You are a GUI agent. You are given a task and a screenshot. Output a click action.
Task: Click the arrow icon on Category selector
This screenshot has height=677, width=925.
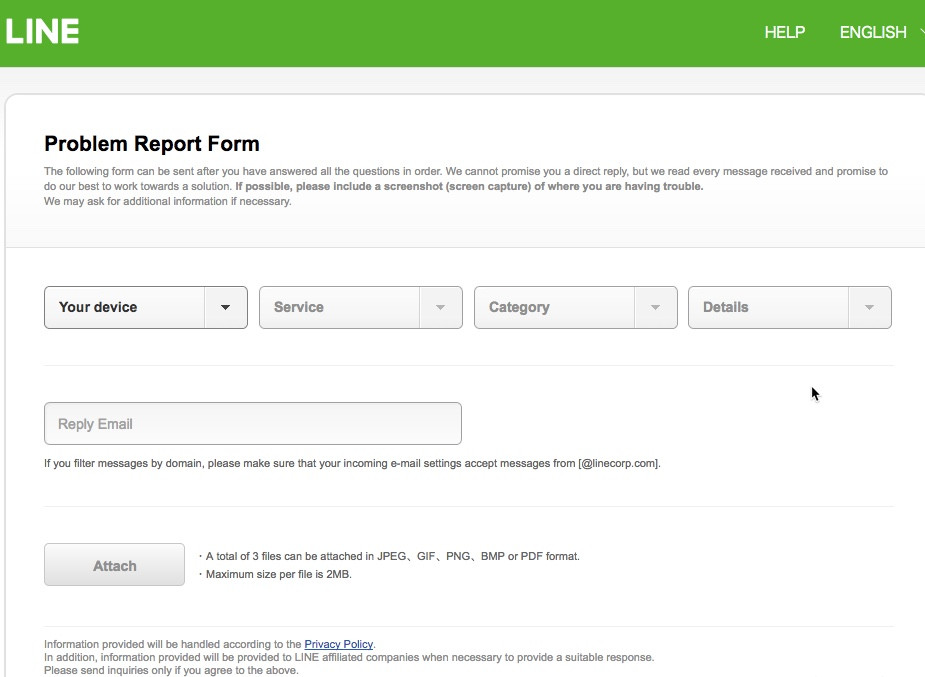(656, 307)
